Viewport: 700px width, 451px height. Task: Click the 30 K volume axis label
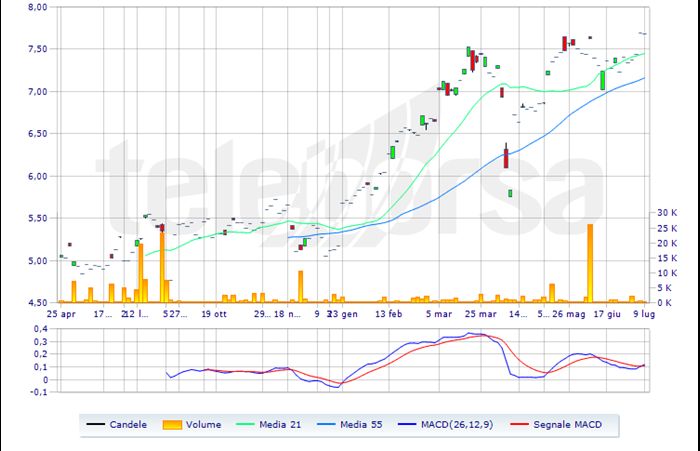[x=667, y=213]
